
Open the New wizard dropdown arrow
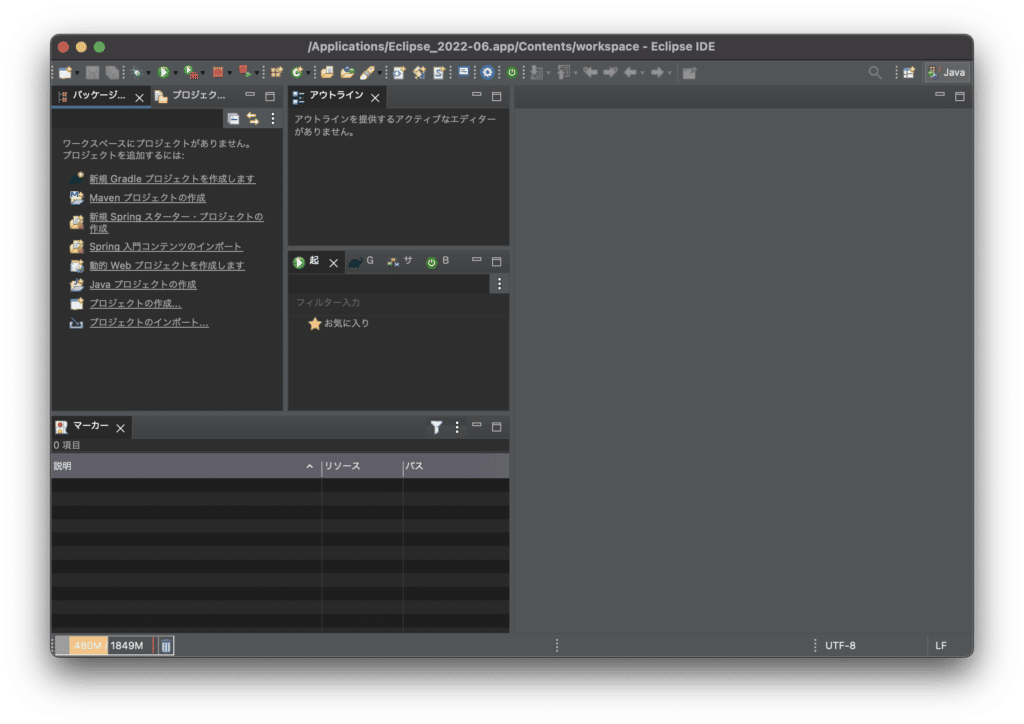coord(78,72)
